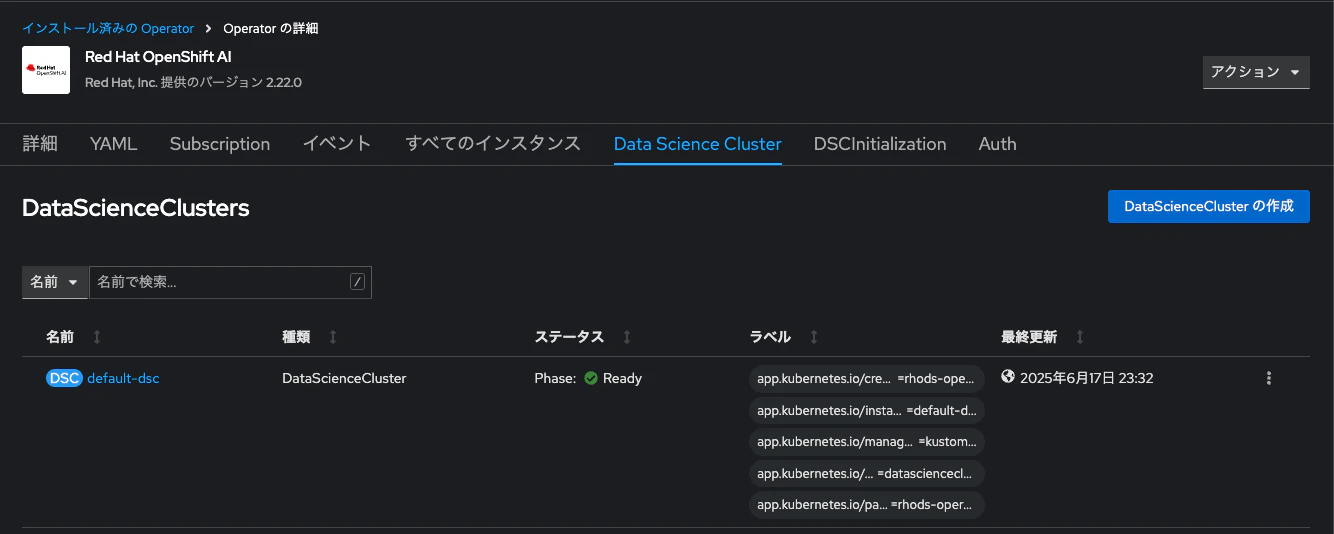
Task: Click the app.kubernetes.io/cre… label chip
Action: pos(866,379)
